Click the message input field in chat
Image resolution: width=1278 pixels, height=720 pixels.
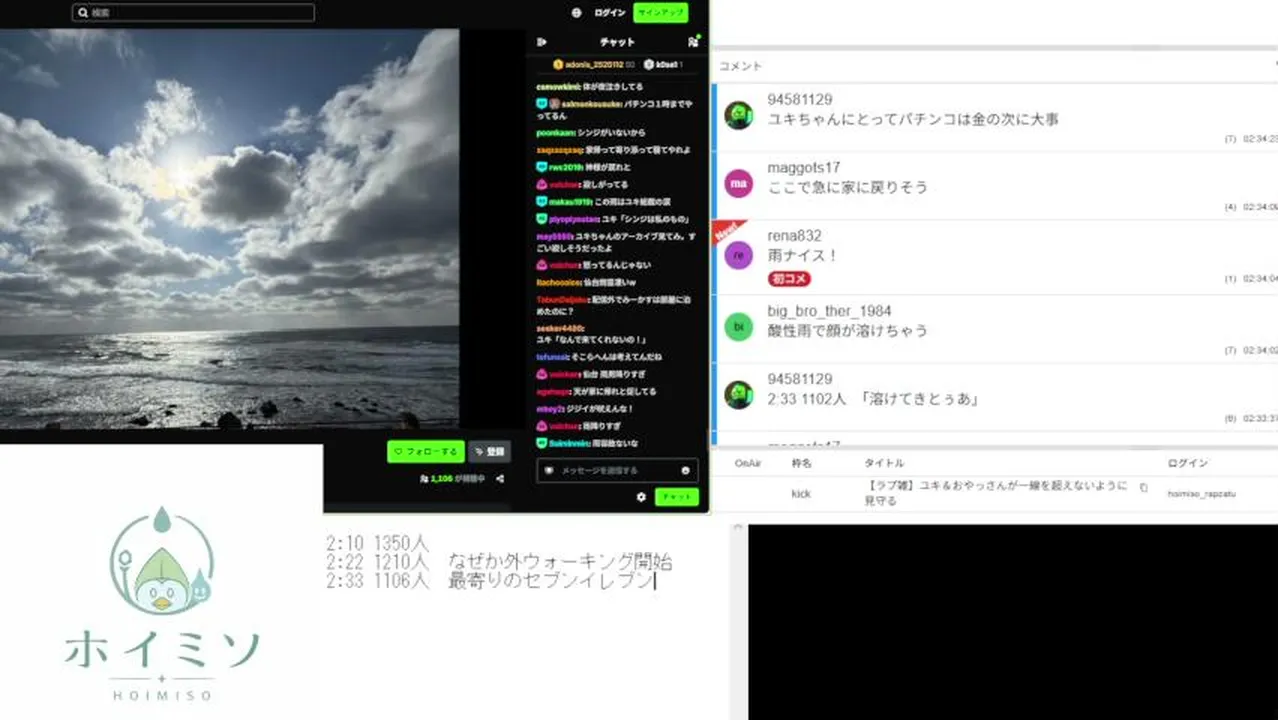(617, 470)
